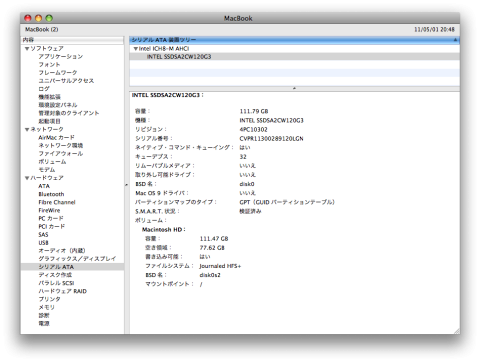Select the Intel ICH8-M AHCI controller row

(x=294, y=49)
